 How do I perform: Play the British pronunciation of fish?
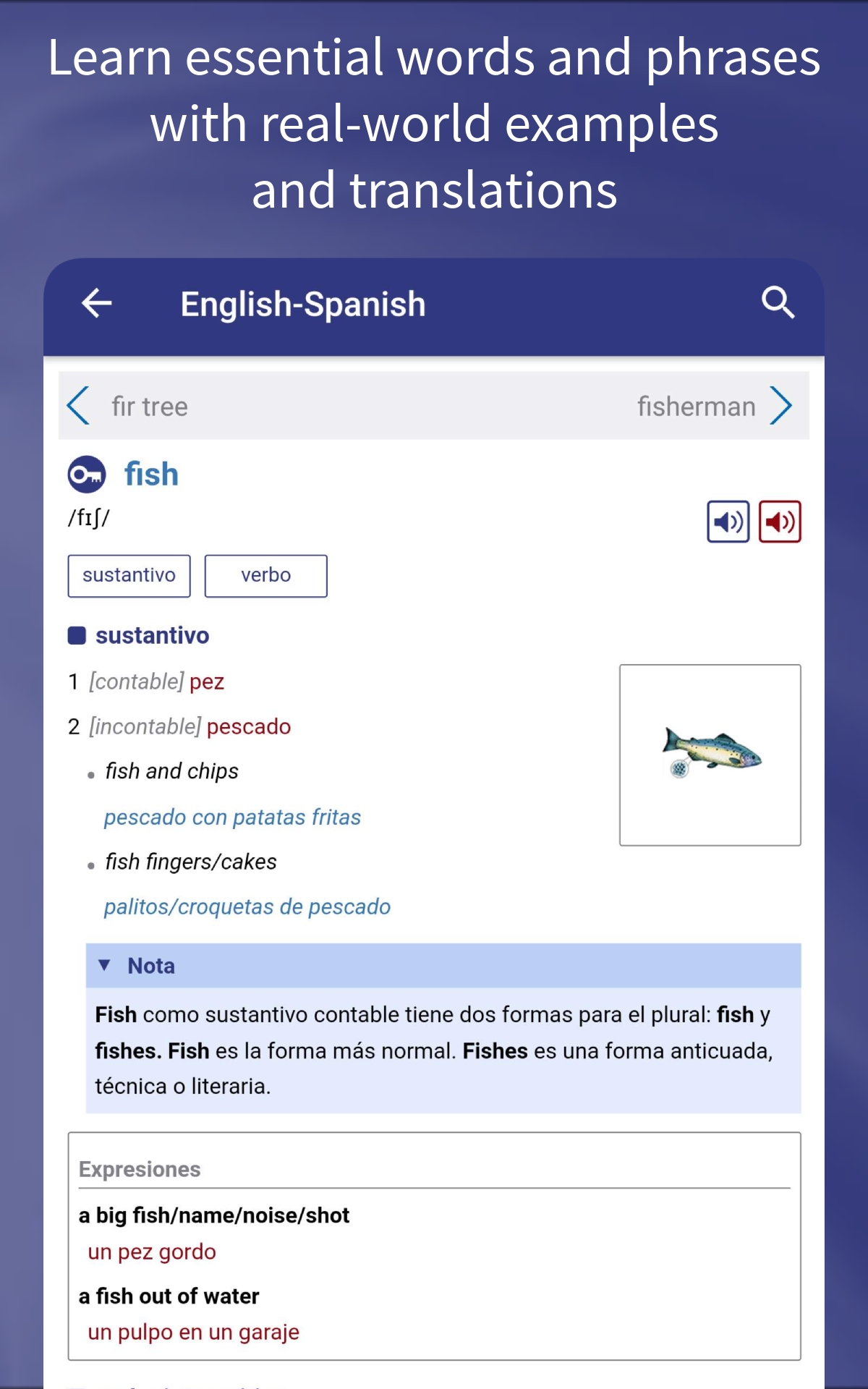pyautogui.click(x=730, y=521)
